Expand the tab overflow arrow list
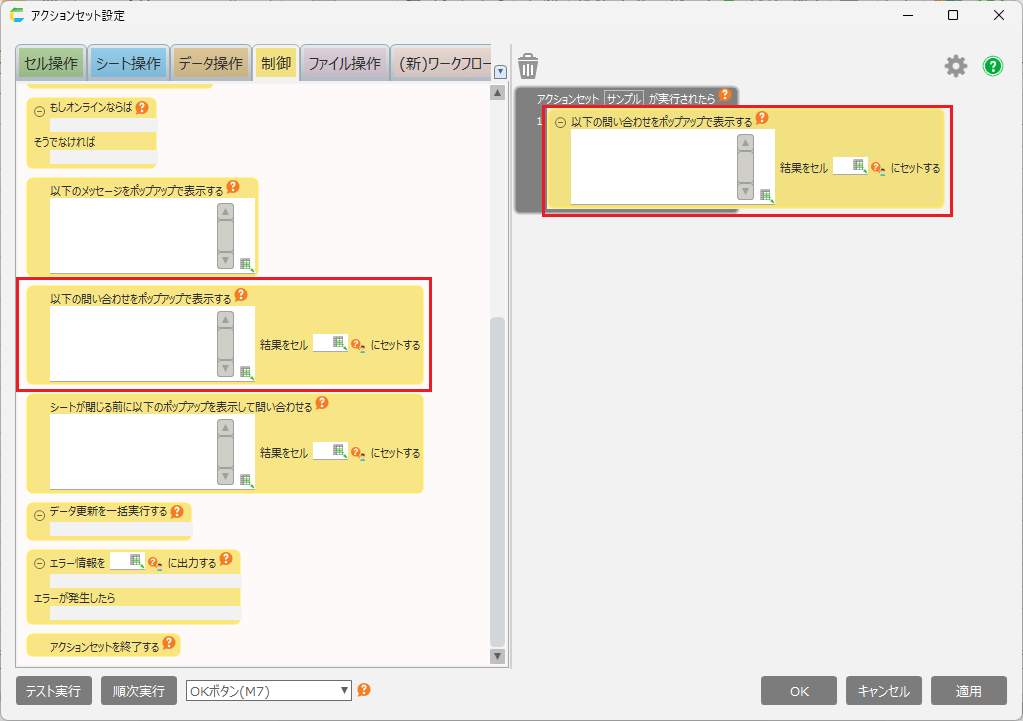Image resolution: width=1023 pixels, height=721 pixels. [500, 71]
